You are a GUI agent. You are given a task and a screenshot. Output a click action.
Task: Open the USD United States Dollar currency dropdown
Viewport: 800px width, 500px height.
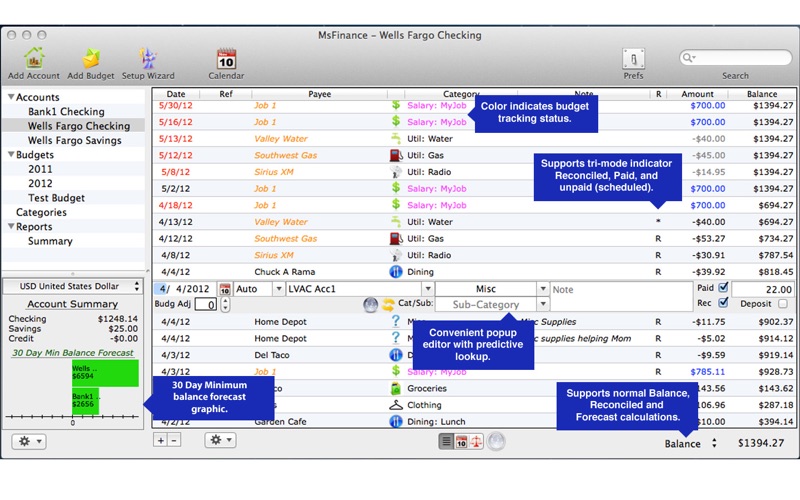tap(73, 286)
